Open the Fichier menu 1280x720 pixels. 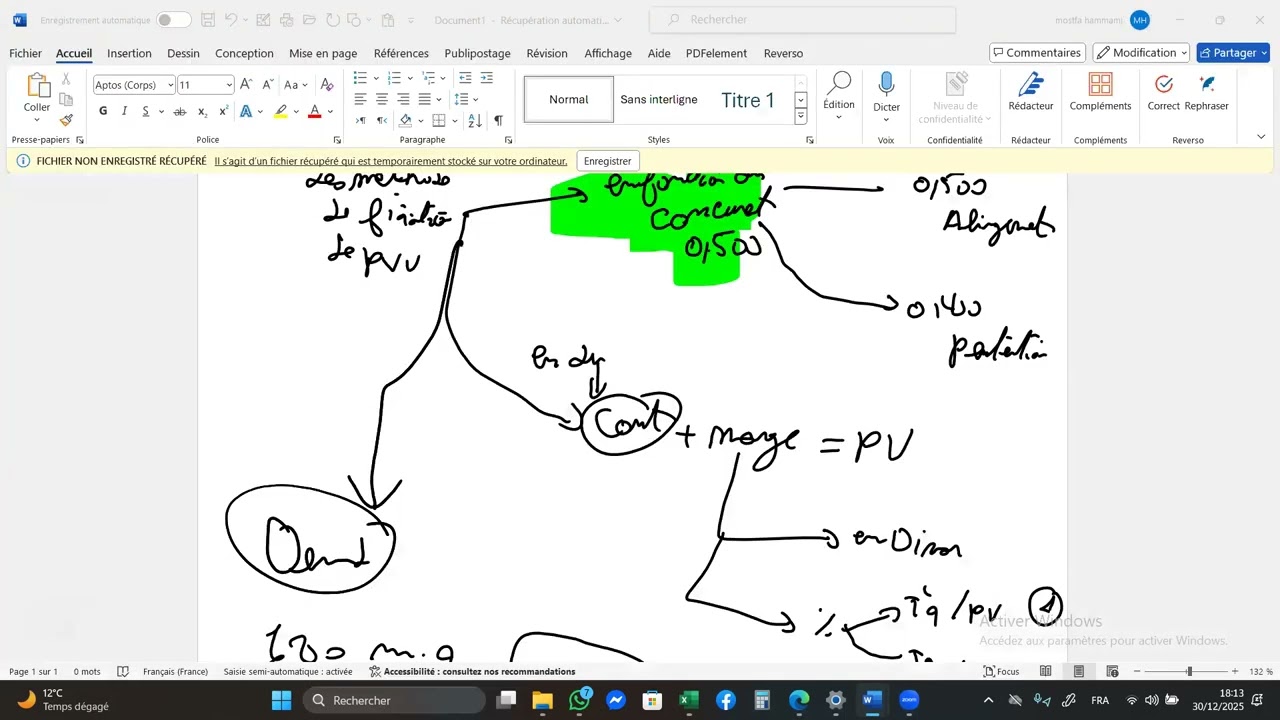(x=26, y=53)
